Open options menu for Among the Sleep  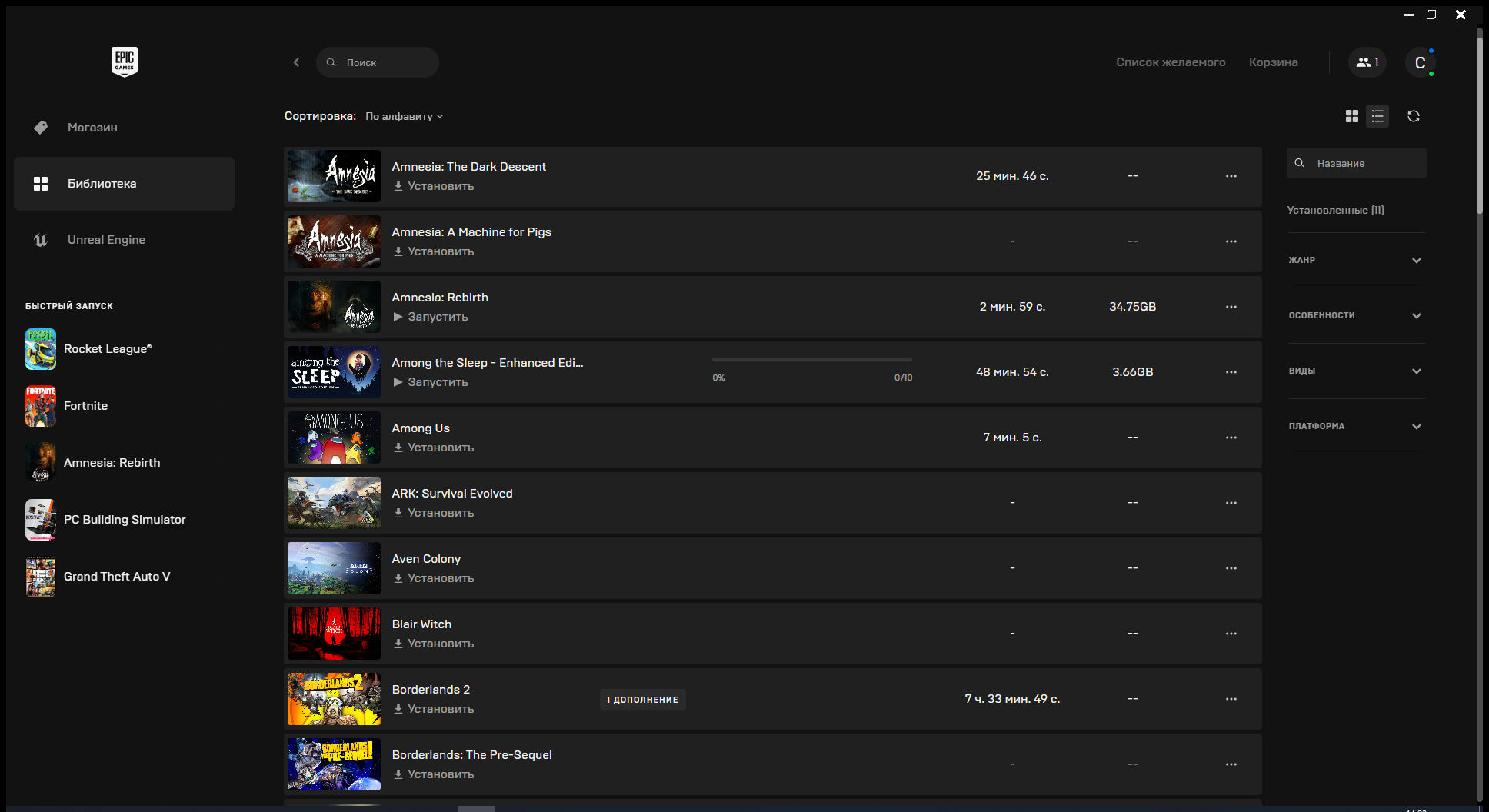[x=1231, y=372]
